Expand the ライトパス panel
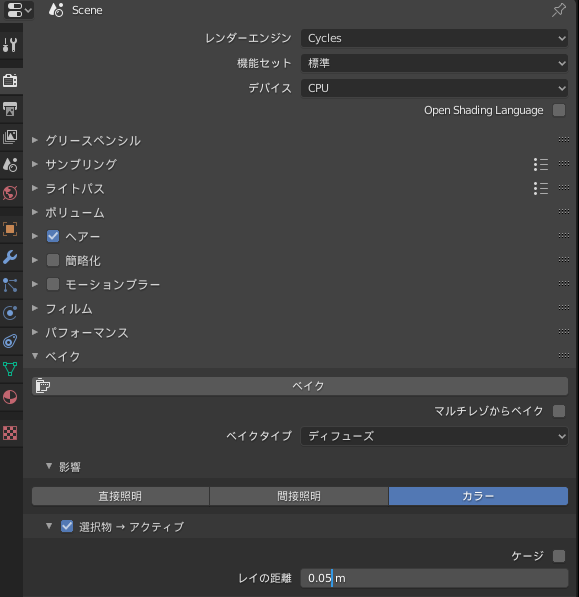The image size is (579, 597). (x=35, y=188)
